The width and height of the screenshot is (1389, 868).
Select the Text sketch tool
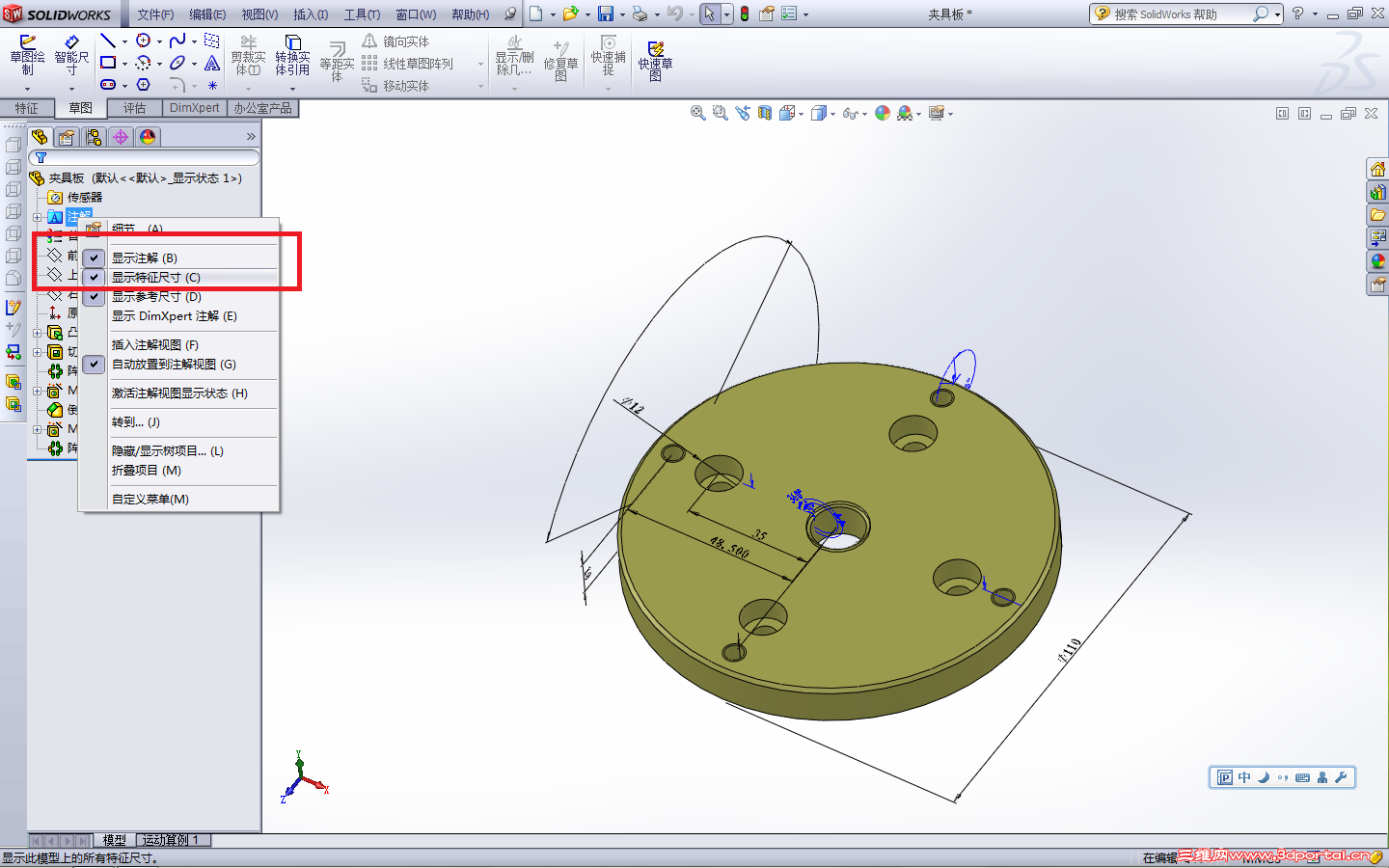212,63
